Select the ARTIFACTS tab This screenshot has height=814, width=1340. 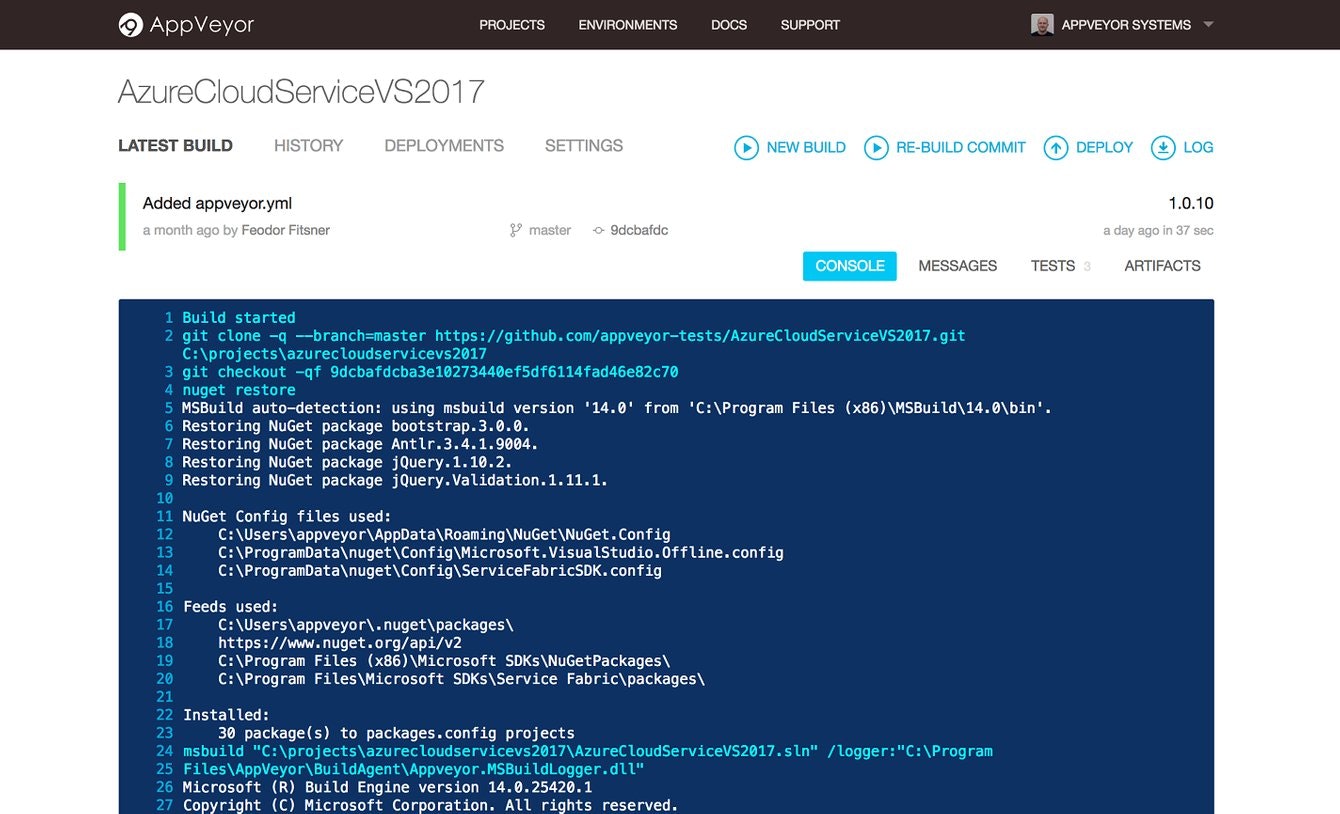[1162, 266]
